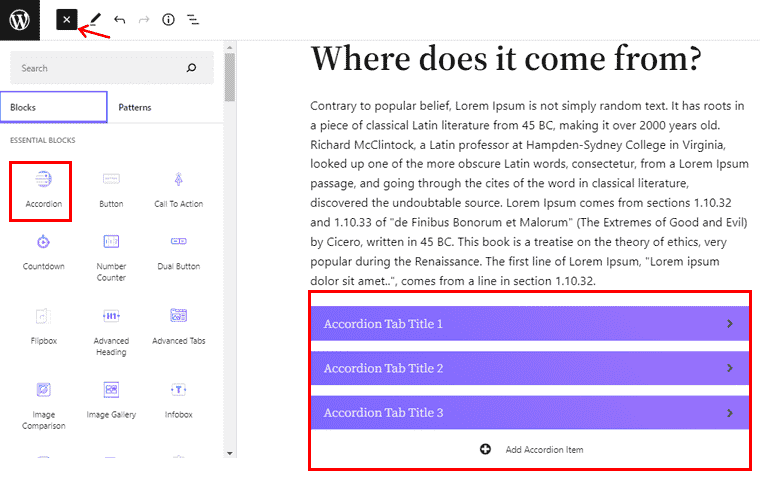
Task: Insert the Countdown block
Action: 44,252
